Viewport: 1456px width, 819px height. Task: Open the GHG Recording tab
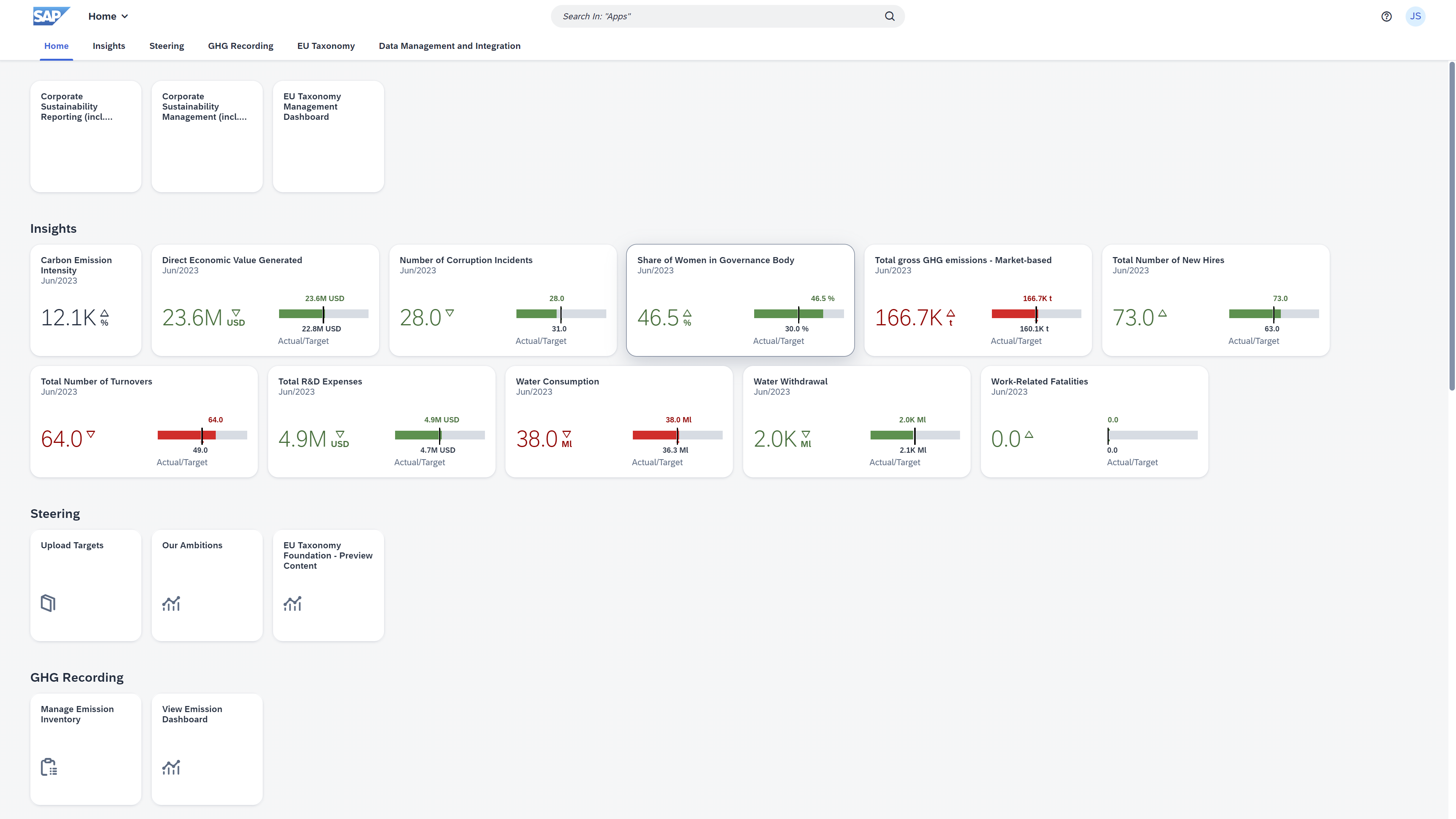(241, 46)
